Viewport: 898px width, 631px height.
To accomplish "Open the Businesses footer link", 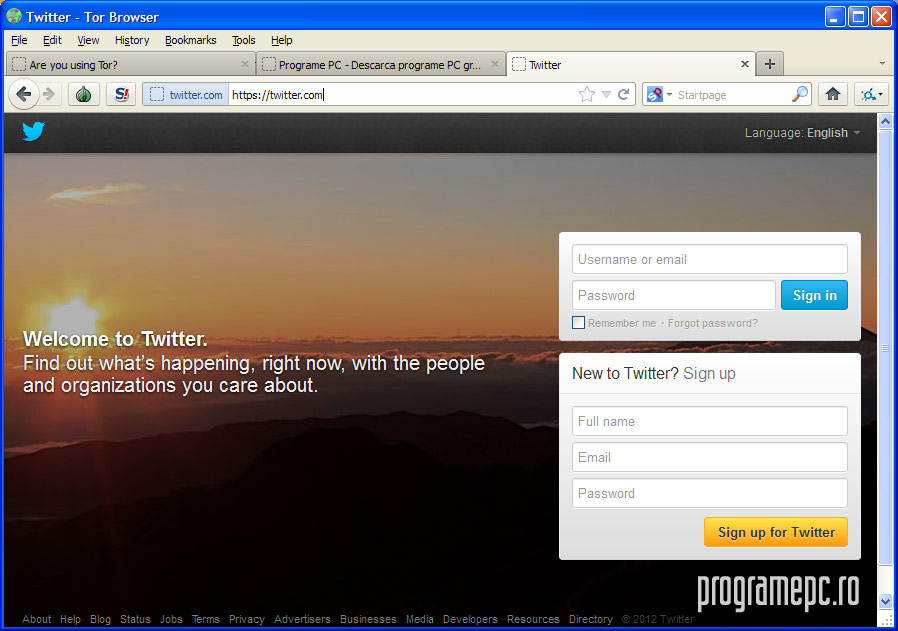I will point(368,619).
